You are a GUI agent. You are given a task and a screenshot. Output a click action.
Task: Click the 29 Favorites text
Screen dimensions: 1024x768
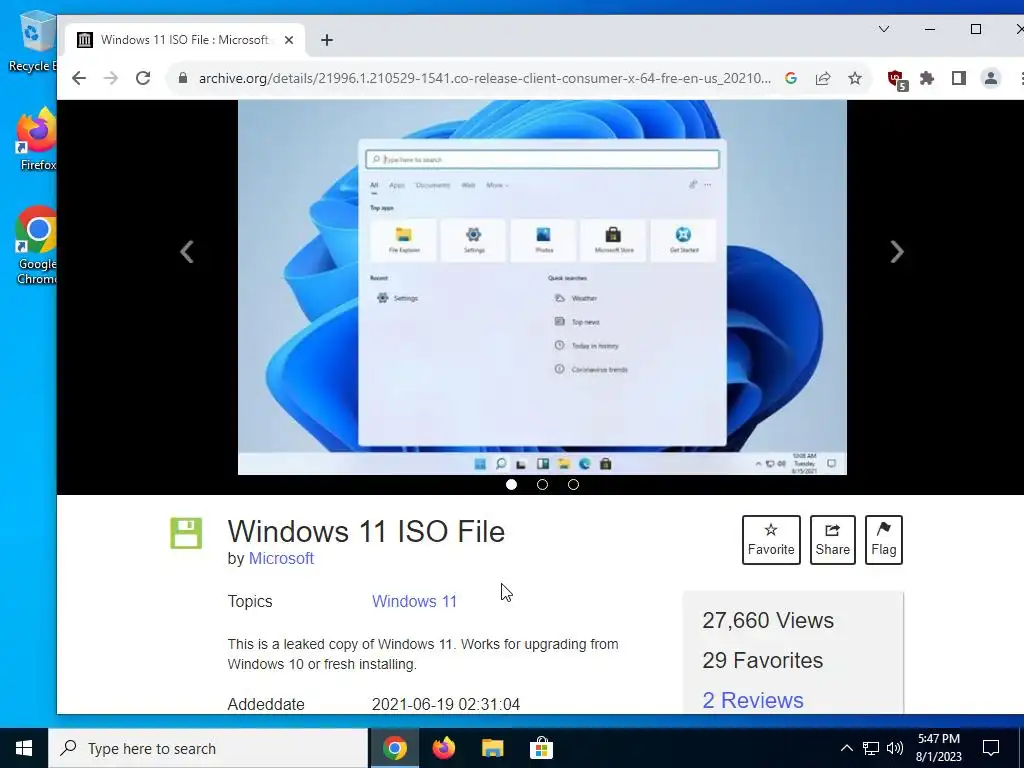pyautogui.click(x=763, y=660)
